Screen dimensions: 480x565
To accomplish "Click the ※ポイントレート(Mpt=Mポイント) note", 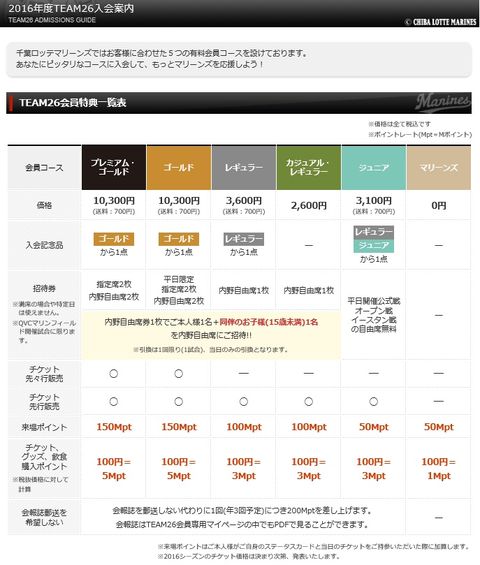I will pos(420,134).
